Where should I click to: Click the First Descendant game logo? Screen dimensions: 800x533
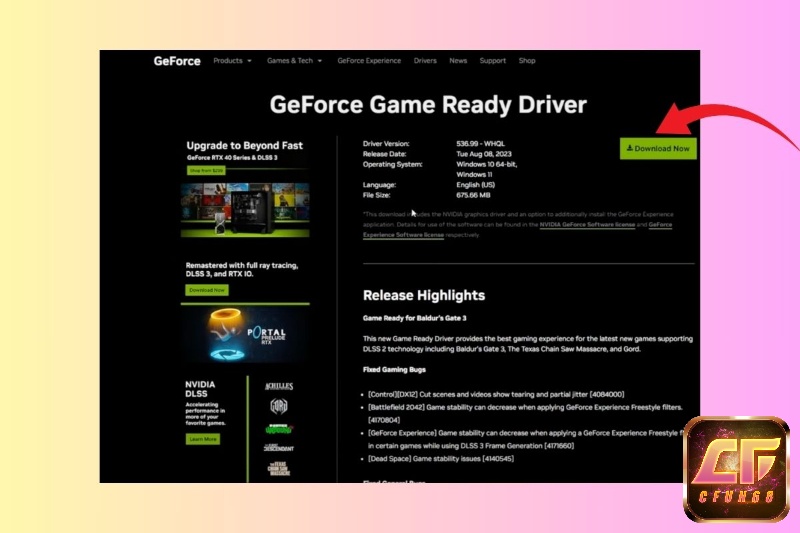[x=279, y=448]
